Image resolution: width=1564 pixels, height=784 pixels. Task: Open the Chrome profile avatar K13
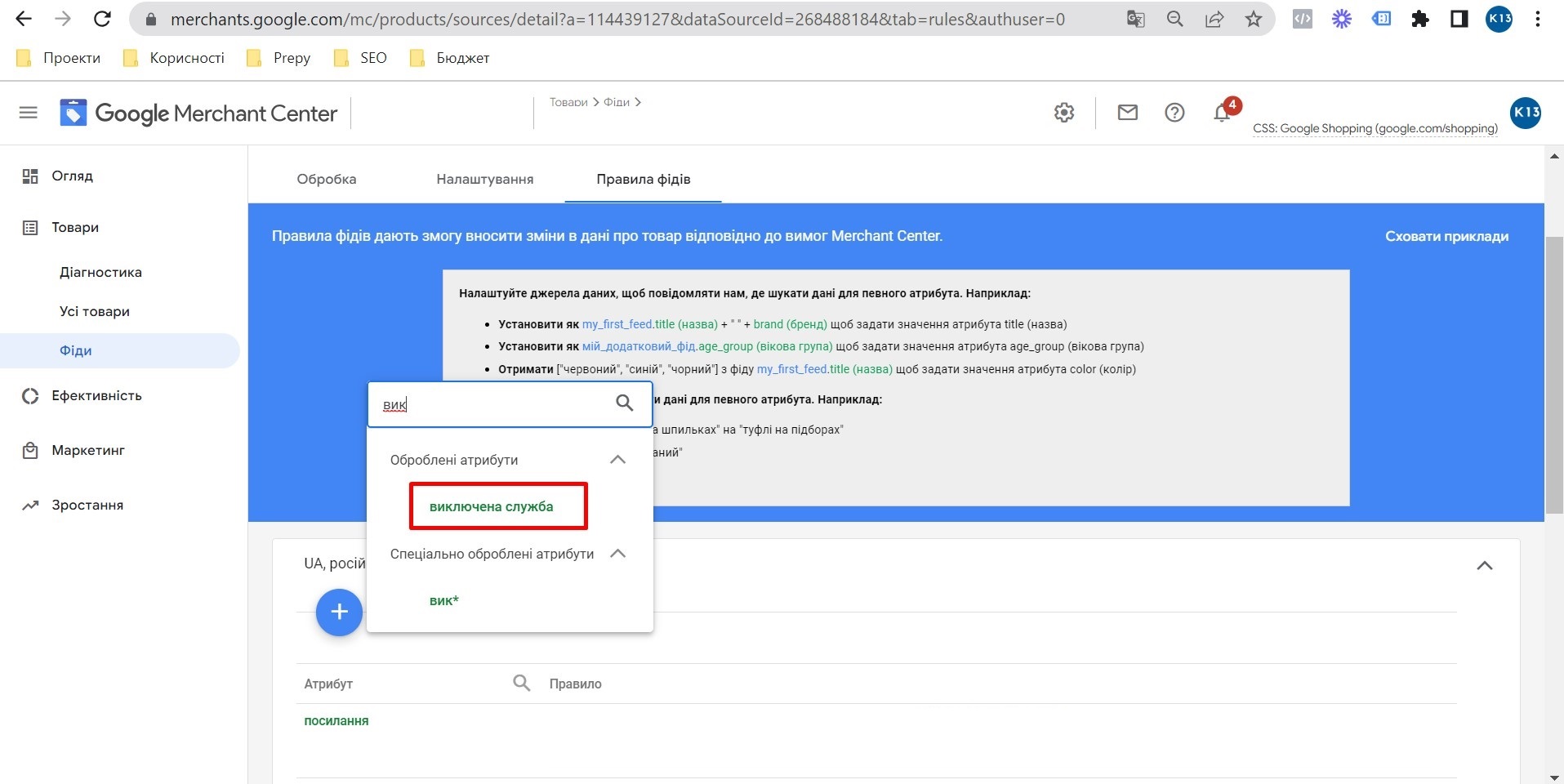point(1499,19)
